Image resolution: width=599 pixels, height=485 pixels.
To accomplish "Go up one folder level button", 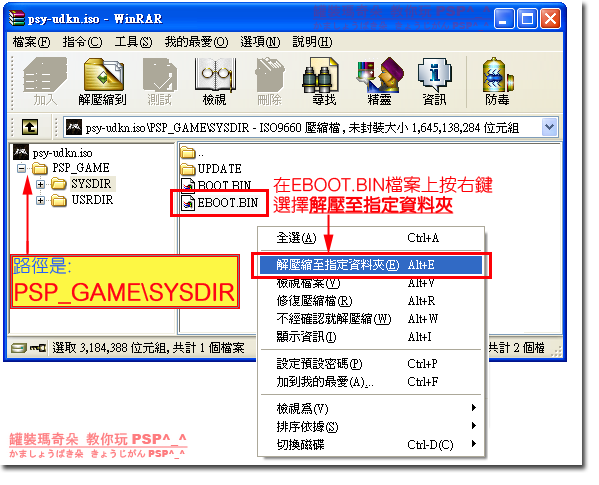I will click(x=30, y=127).
